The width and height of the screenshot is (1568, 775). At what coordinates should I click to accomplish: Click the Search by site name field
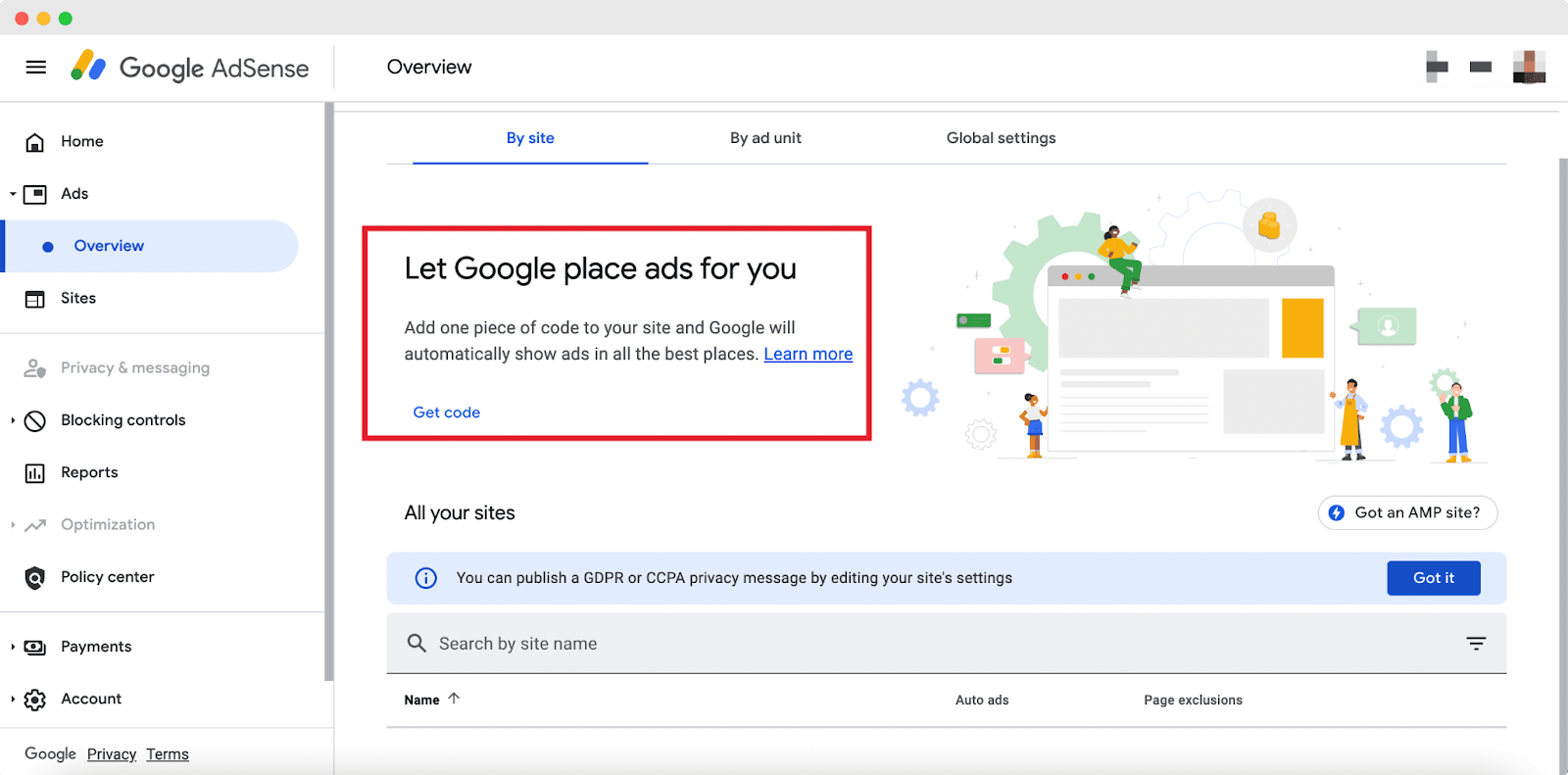947,644
